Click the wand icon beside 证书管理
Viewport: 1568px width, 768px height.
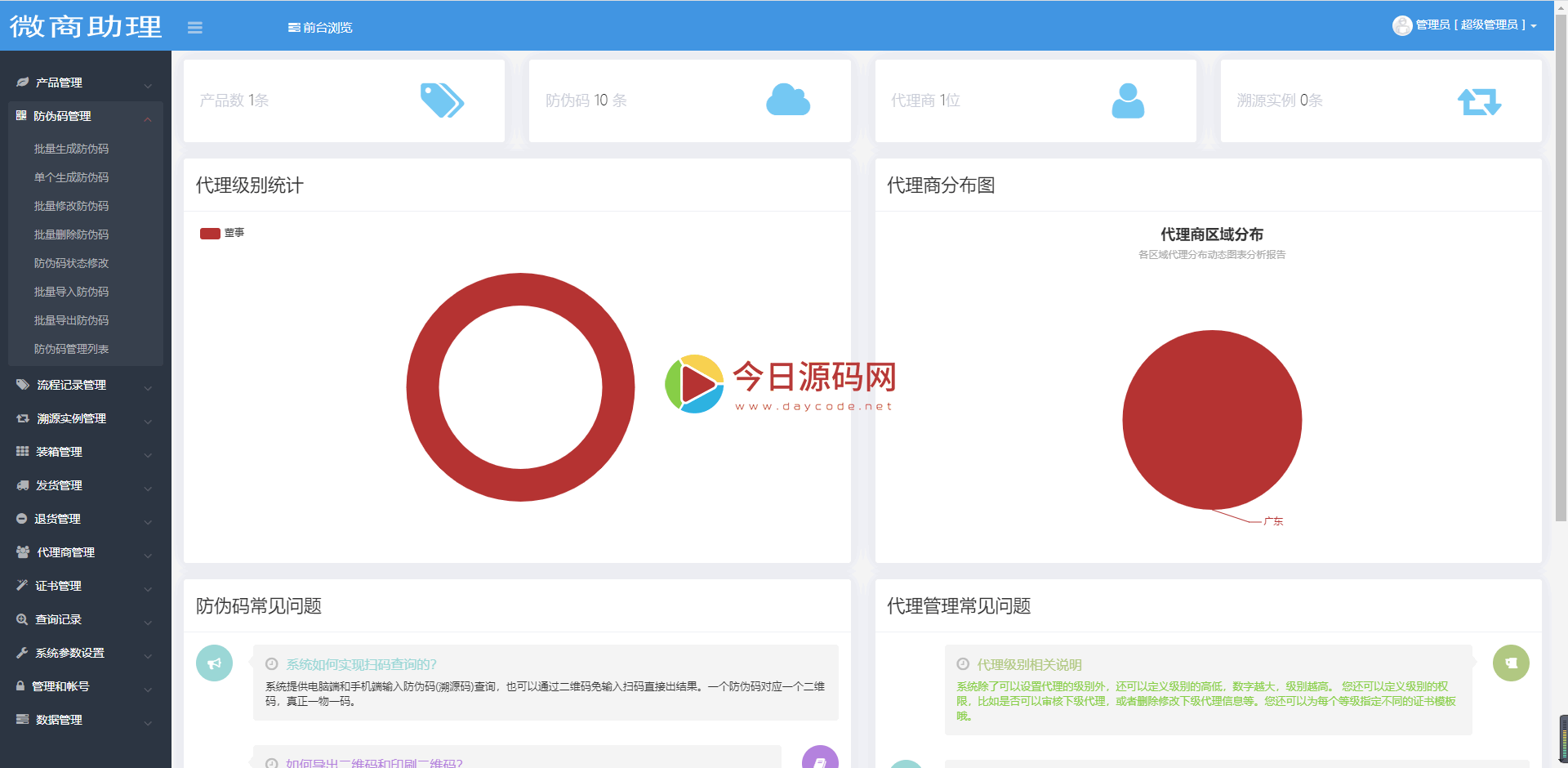[x=22, y=586]
